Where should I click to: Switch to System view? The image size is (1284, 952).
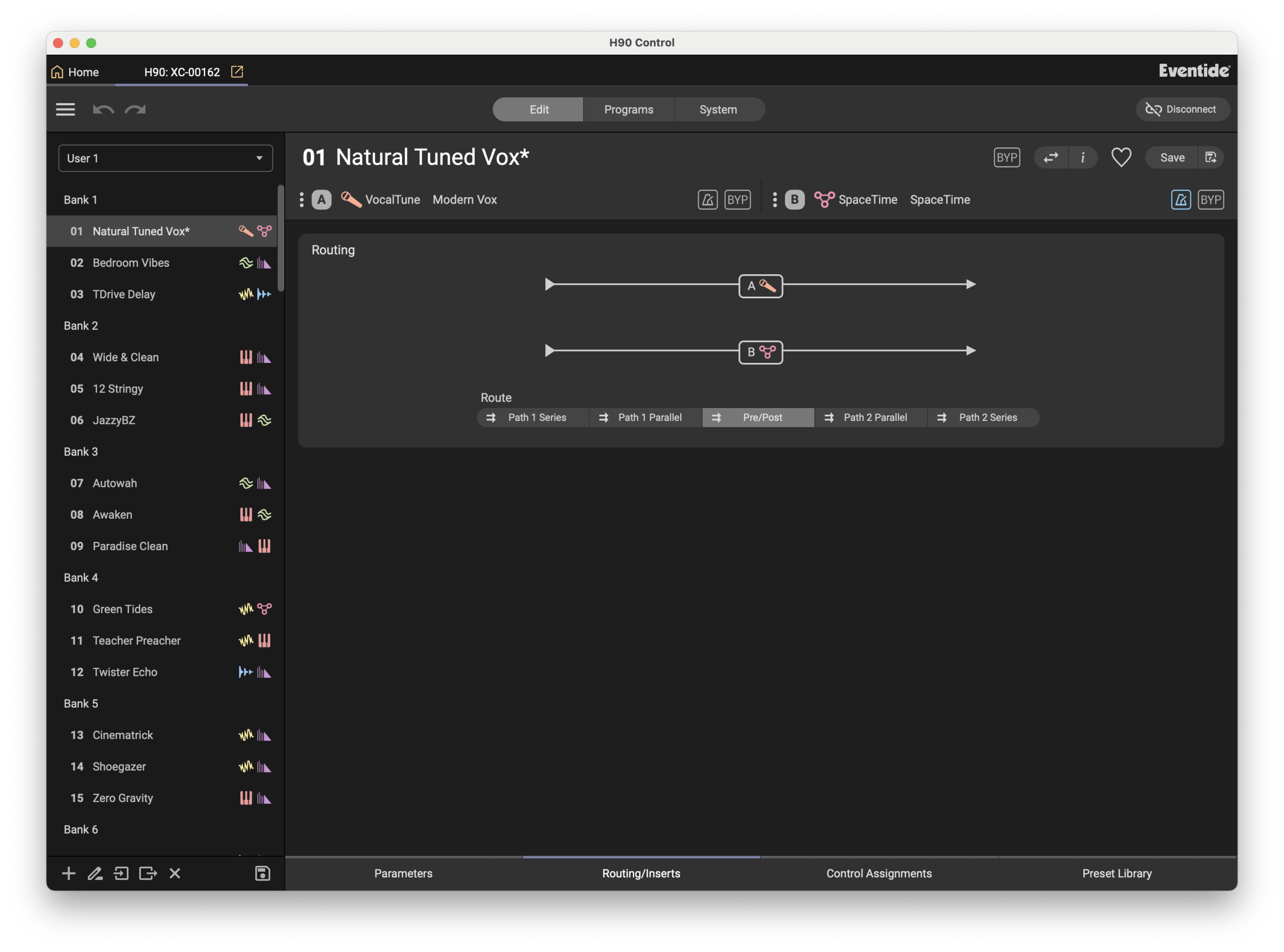click(x=718, y=109)
